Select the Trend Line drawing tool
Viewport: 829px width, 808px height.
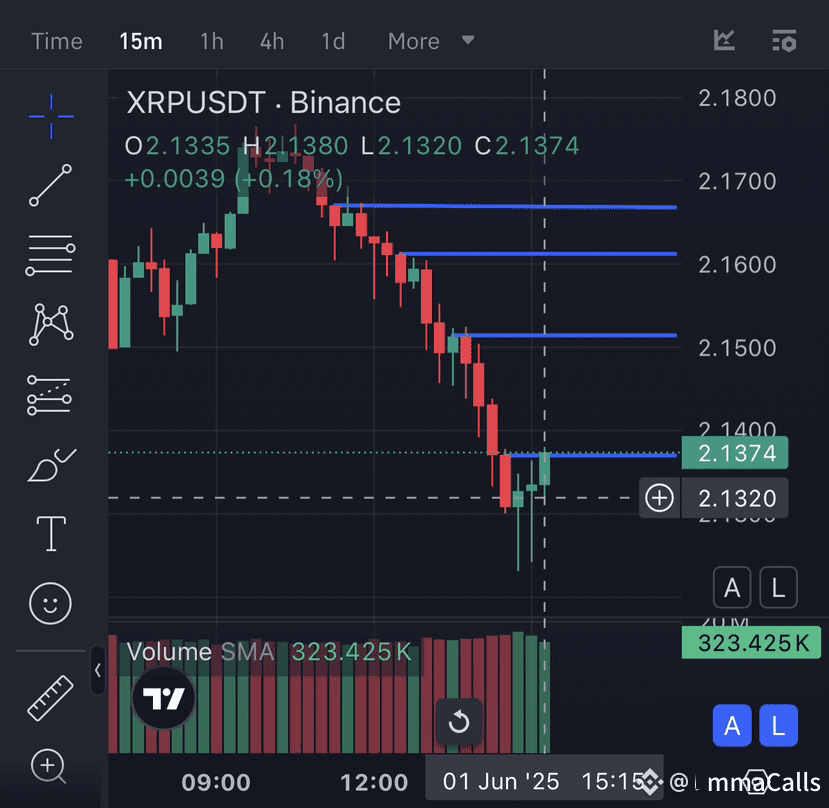point(50,186)
